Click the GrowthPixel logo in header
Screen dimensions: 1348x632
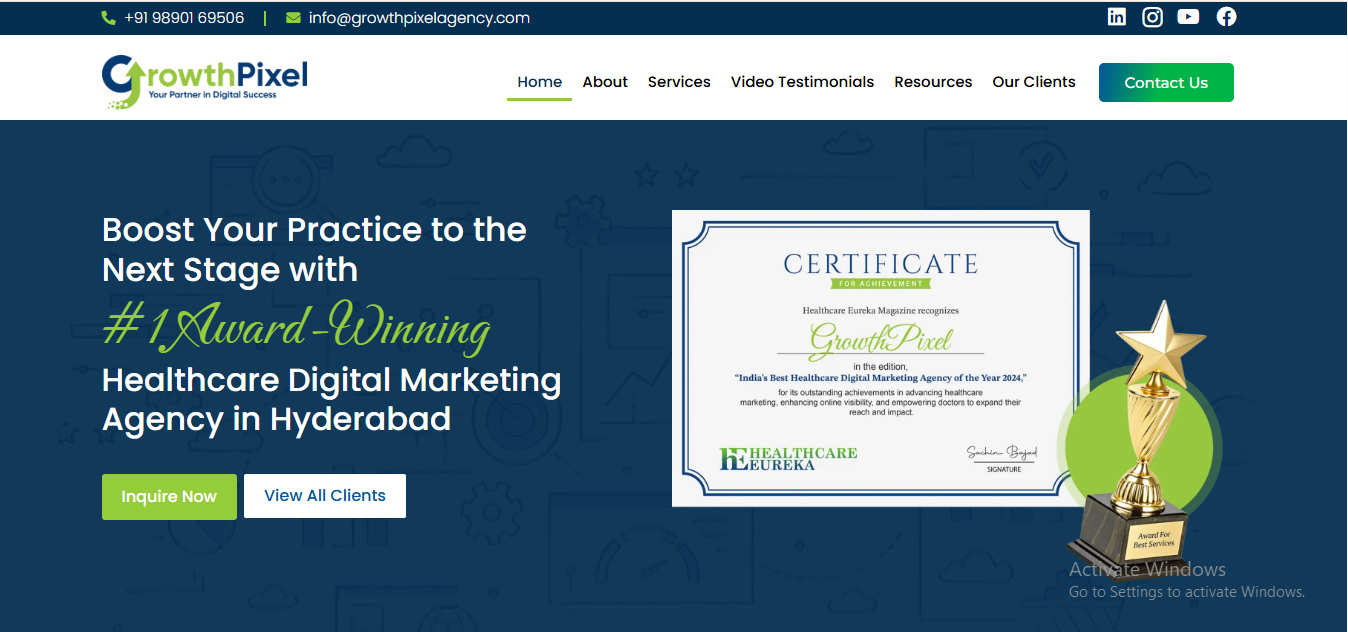coord(205,81)
